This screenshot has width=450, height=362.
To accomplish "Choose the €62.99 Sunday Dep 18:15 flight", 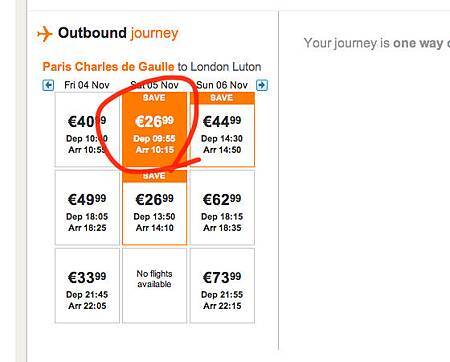I will tap(222, 208).
